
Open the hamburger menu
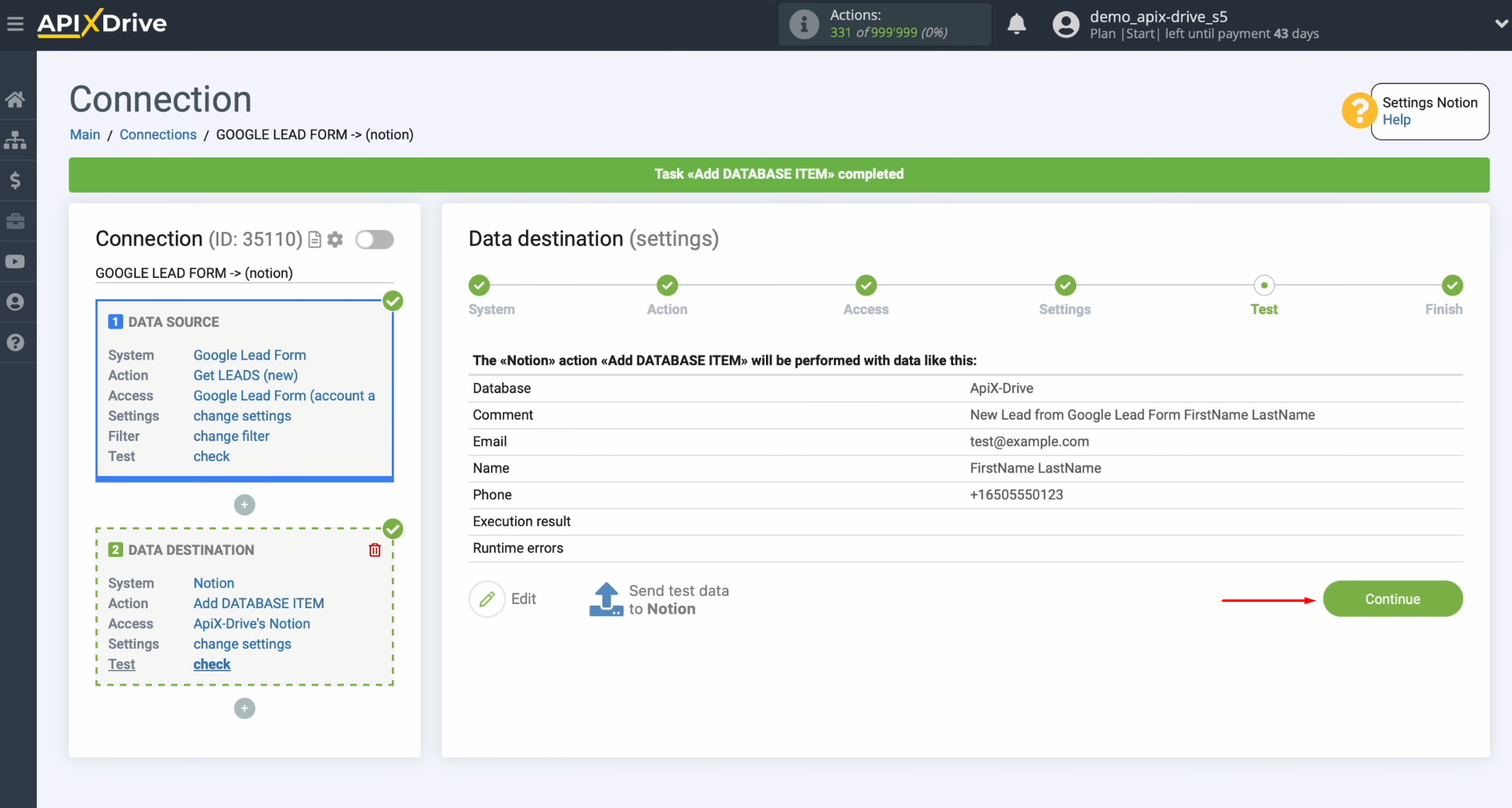pos(15,24)
